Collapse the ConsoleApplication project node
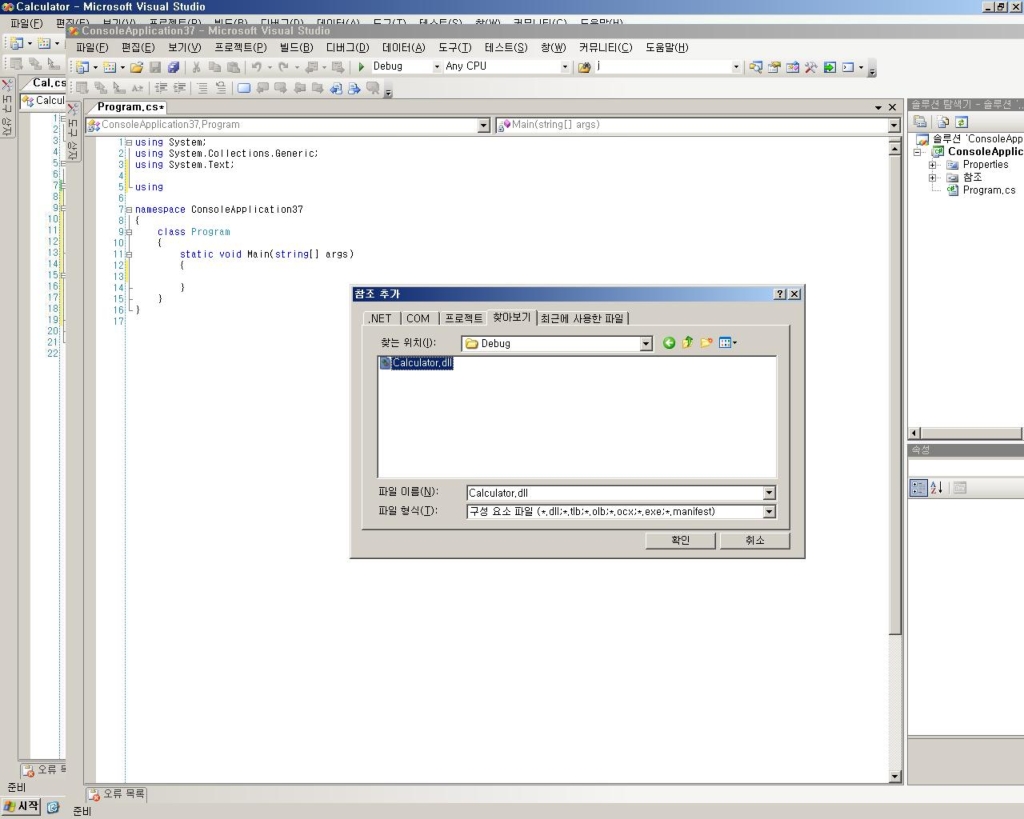The width and height of the screenshot is (1024, 819). click(x=918, y=152)
